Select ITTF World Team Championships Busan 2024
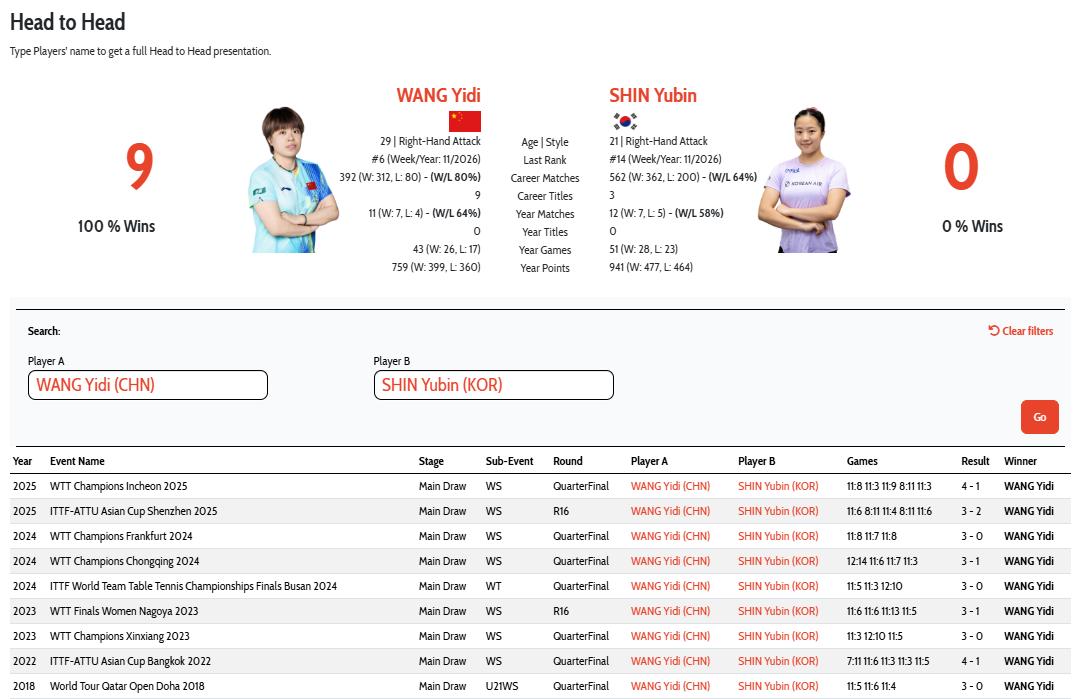 pos(193,586)
